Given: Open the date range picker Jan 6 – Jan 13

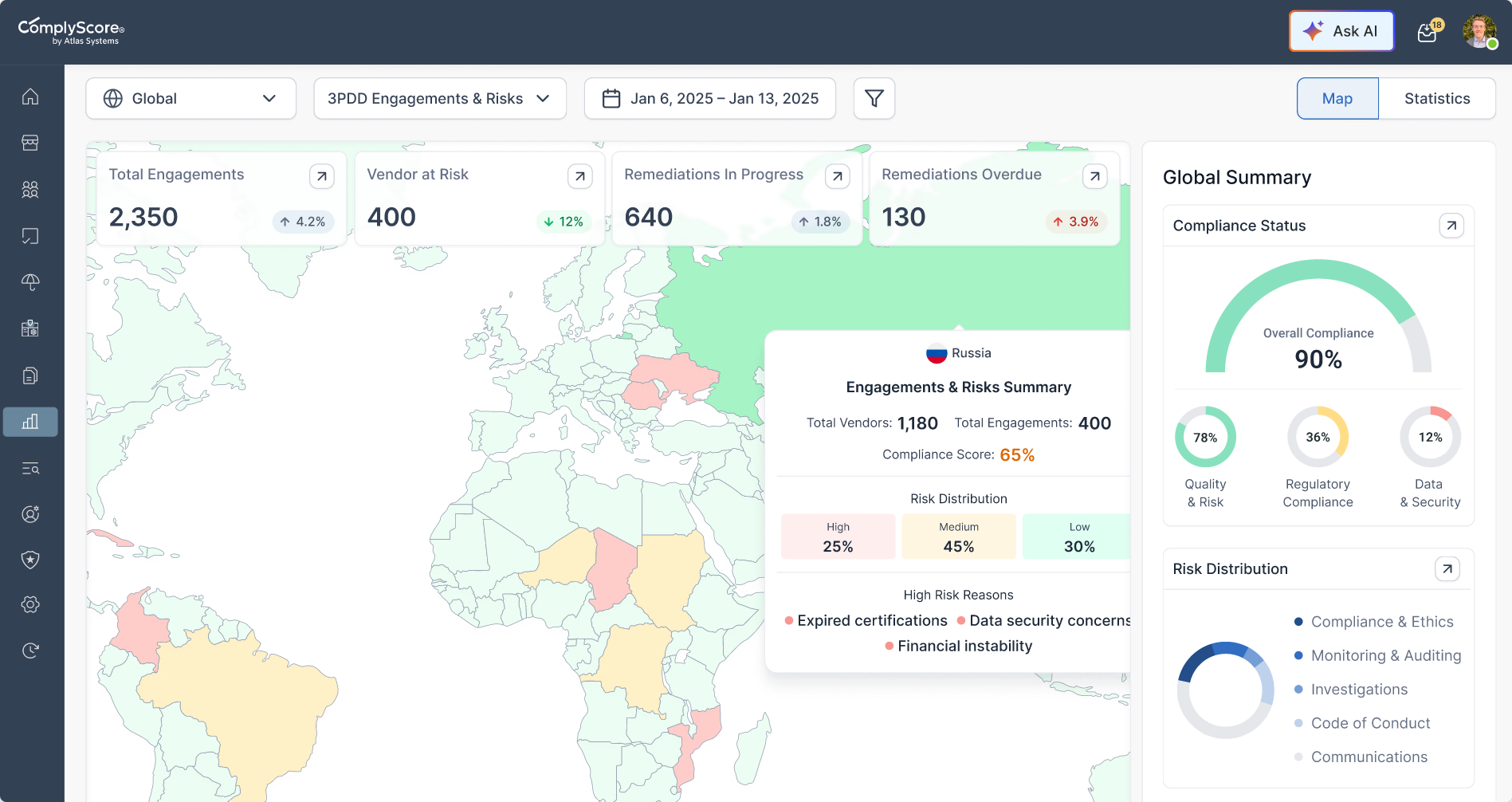Looking at the screenshot, I should (709, 98).
